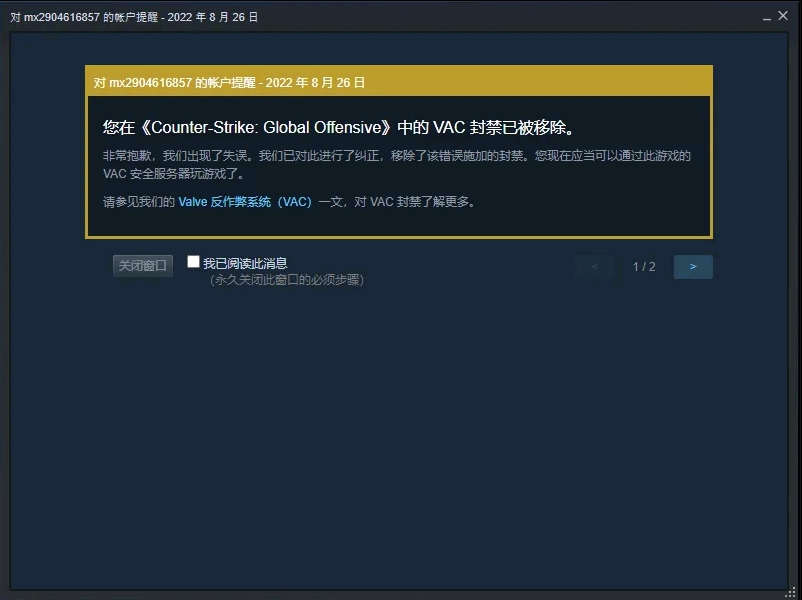Click the date in the yellow alert header

click(x=315, y=83)
